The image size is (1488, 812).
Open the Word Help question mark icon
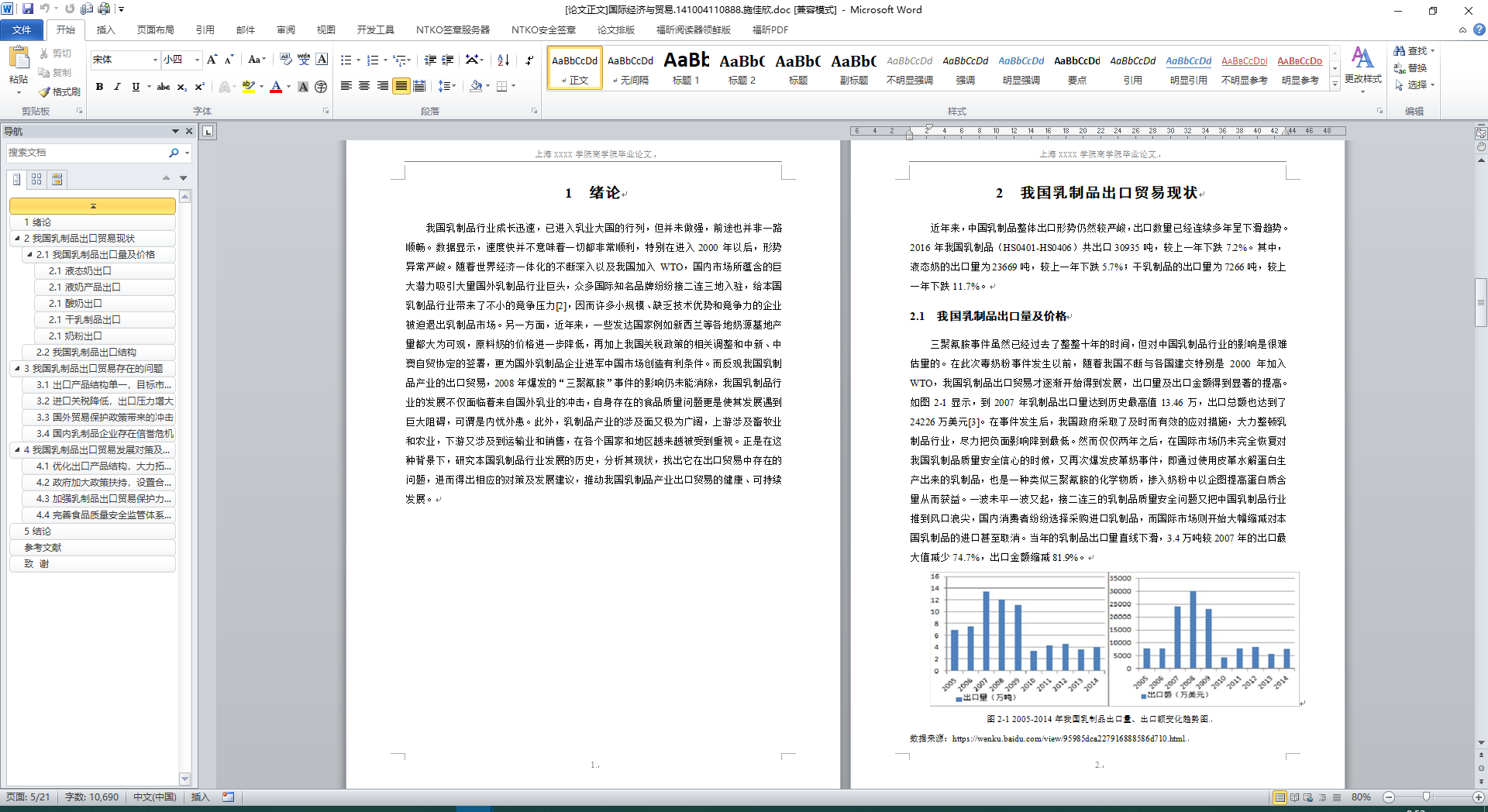tap(1479, 29)
